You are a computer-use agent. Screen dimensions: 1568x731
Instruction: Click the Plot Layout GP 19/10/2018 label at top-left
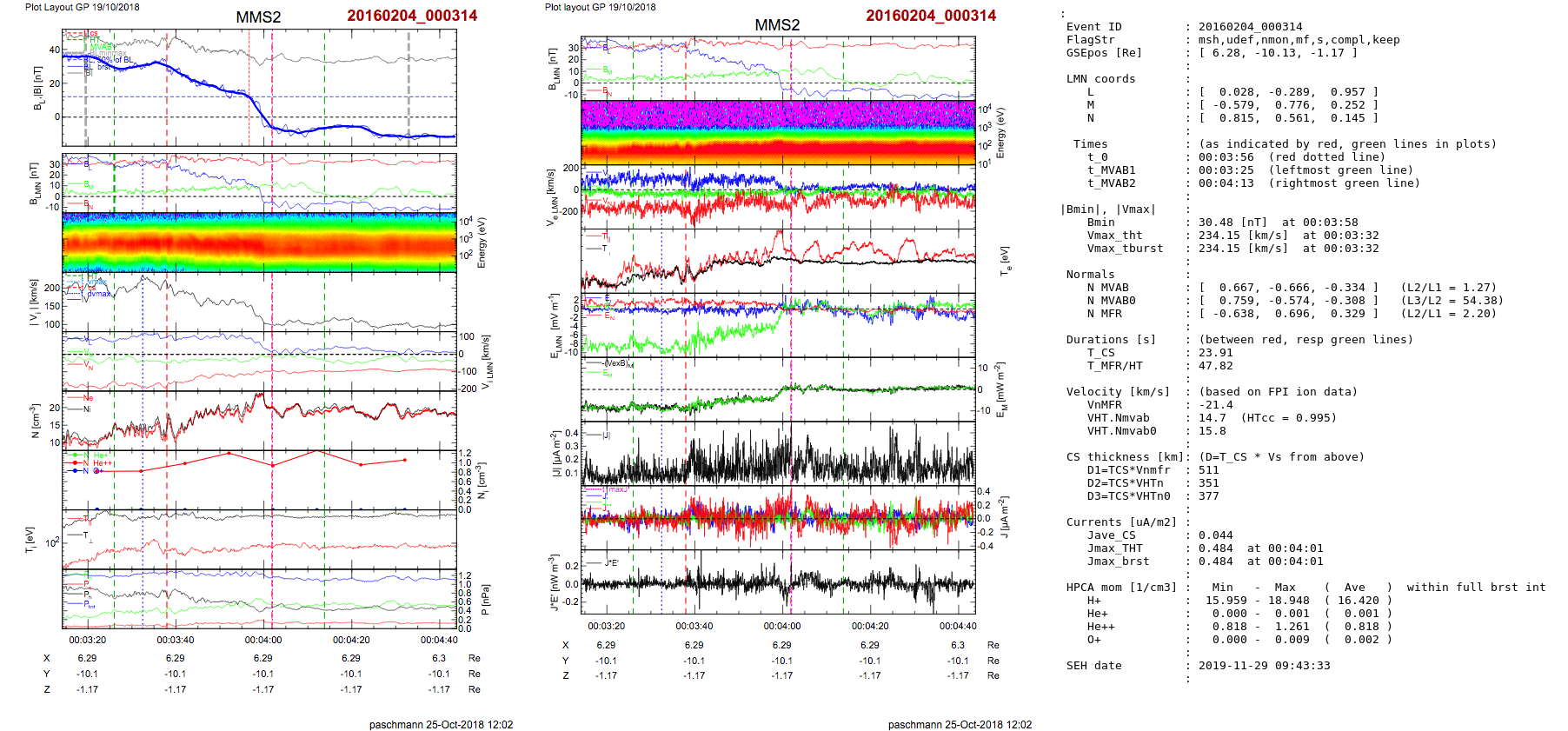[82, 7]
